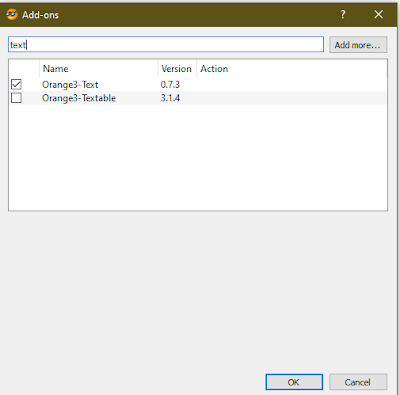Click version 3.1.4 cell
Image resolution: width=400 pixels, height=395 pixels.
(170, 98)
